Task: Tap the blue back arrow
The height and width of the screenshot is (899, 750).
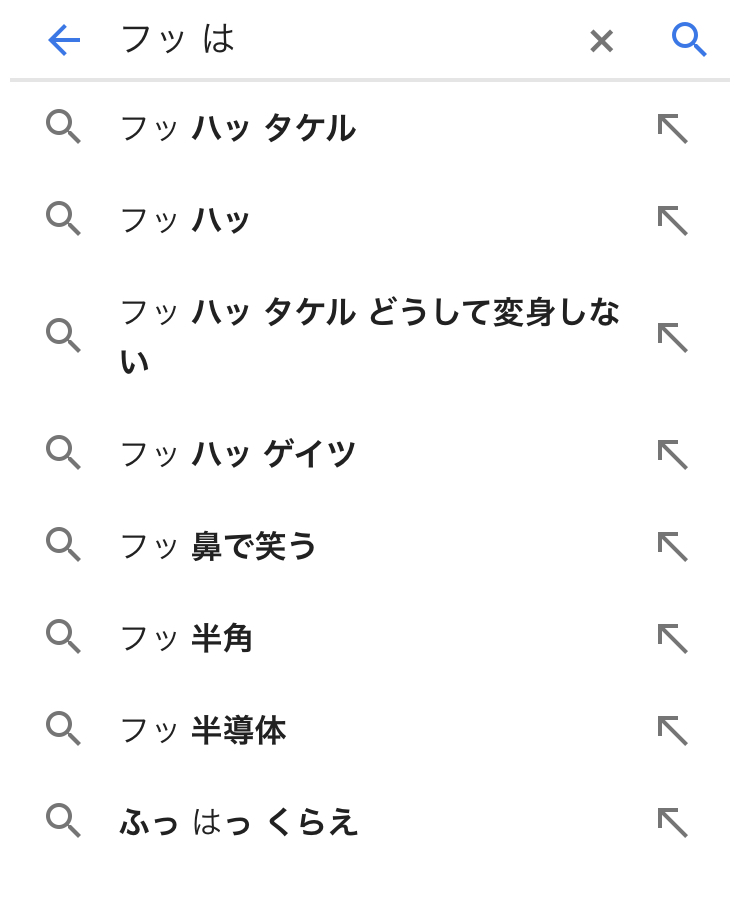Action: (x=64, y=40)
